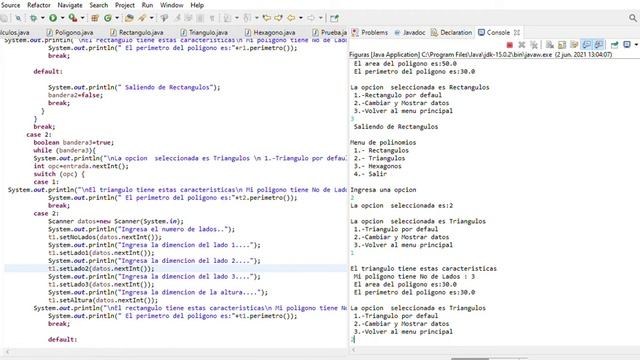
Task: Open the Help menu
Action: point(197,5)
